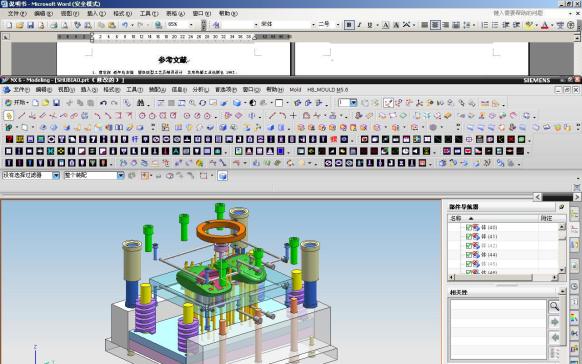
Task: Open the Word font name dropdown
Action: pyautogui.click(x=313, y=24)
